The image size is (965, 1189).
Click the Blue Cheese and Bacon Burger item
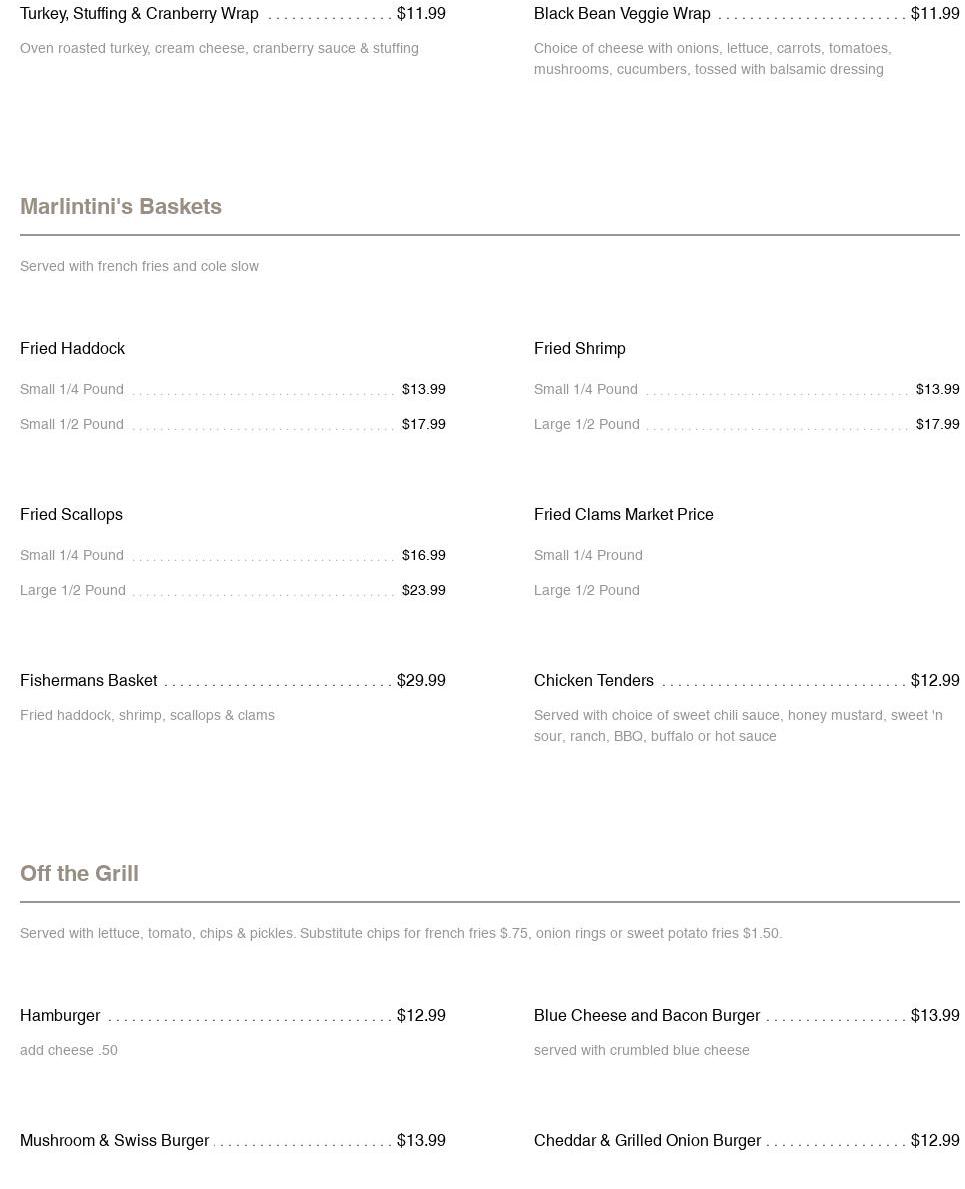[x=647, y=1015]
